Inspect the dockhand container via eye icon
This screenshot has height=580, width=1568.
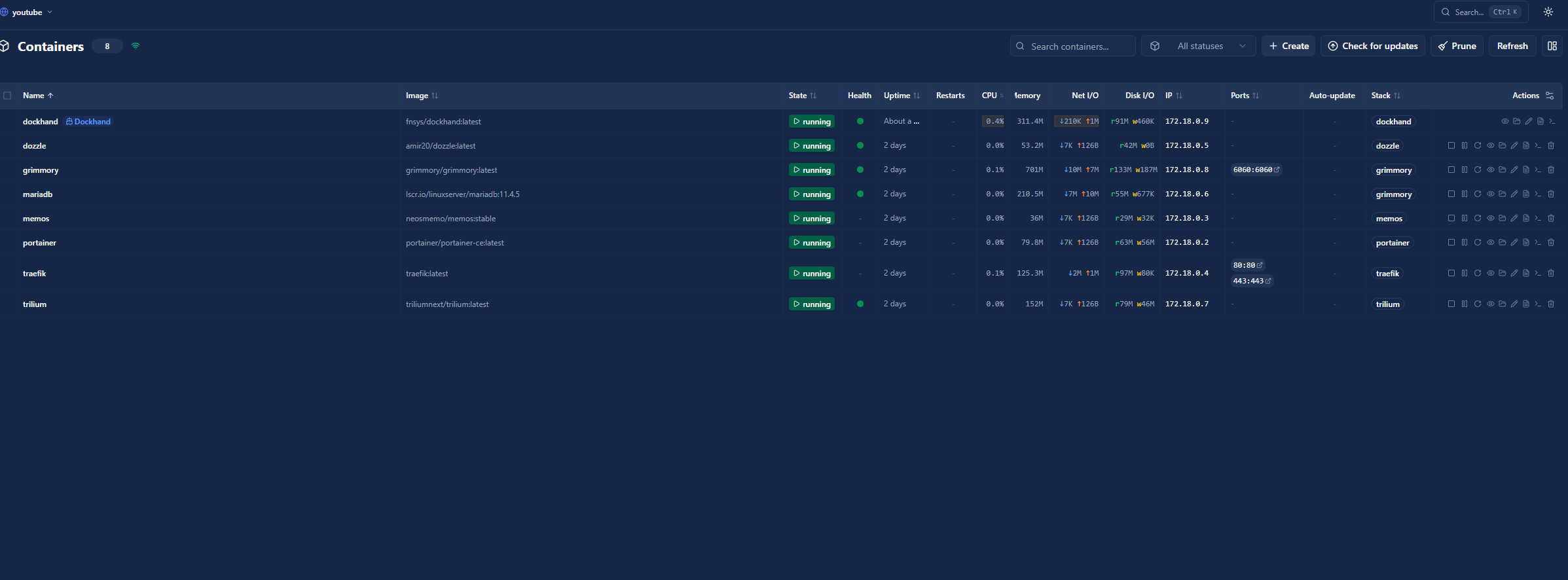tap(1505, 121)
